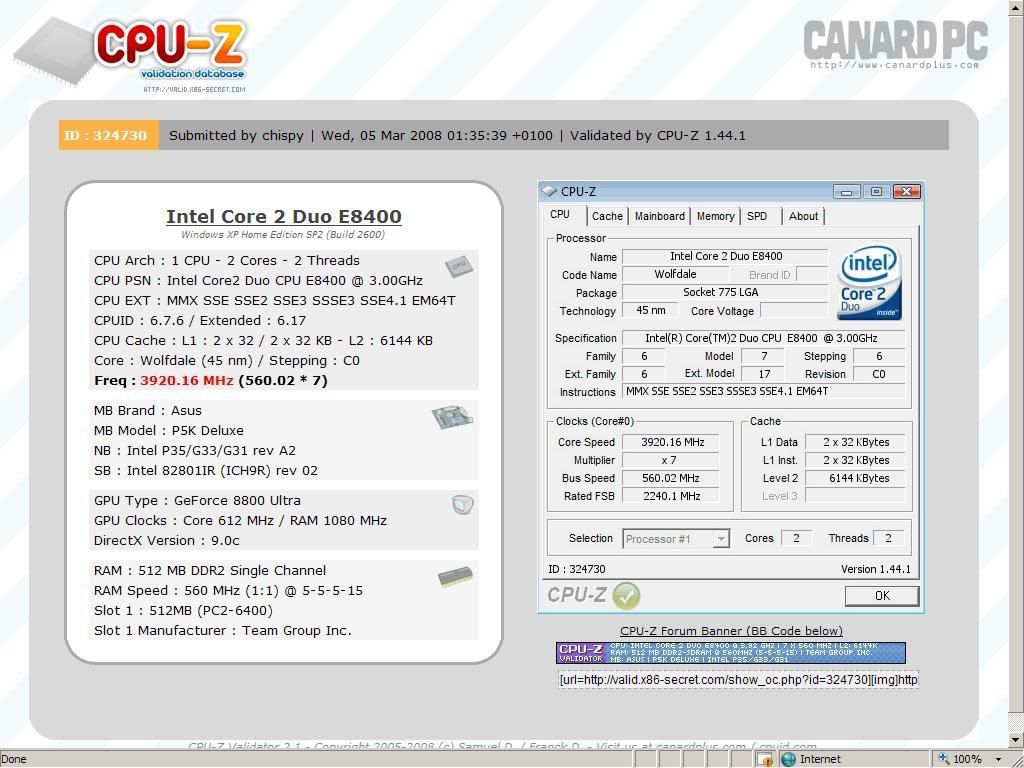Click the CPU-Z Validator forum banner image
This screenshot has height=768, width=1024.
pyautogui.click(x=731, y=653)
